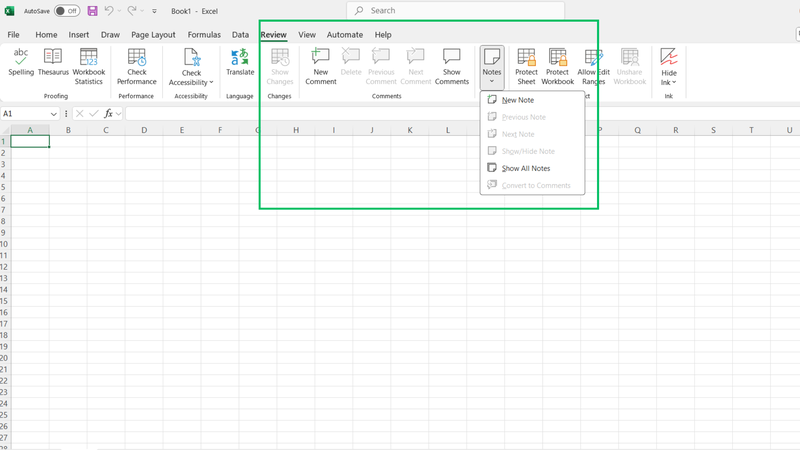This screenshot has width=800, height=450.
Task: Open the File tab
Action: pos(13,35)
